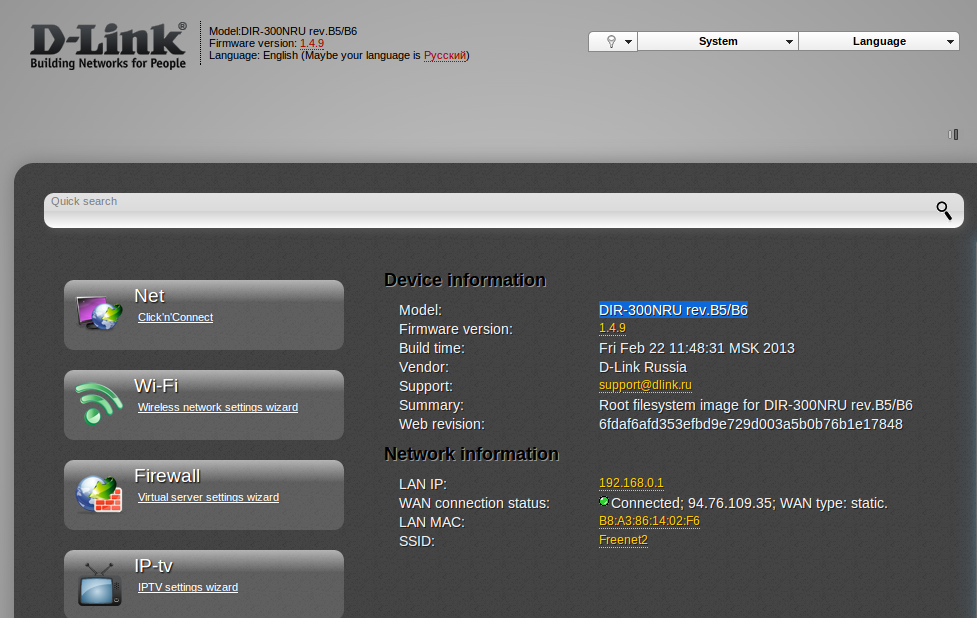Toggle the small view switch below Language
This screenshot has height=618, width=977.
point(953,134)
